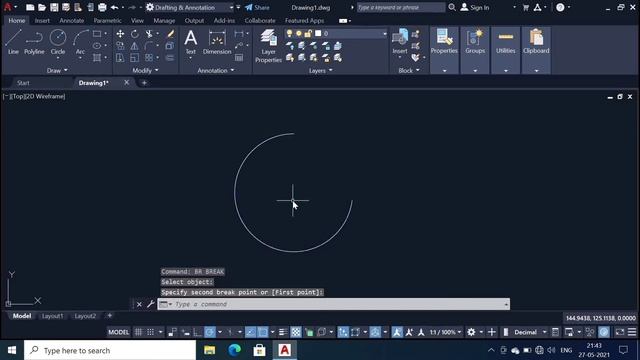640x360 pixels.
Task: Click the Plot printer icon
Action: (x=102, y=7)
